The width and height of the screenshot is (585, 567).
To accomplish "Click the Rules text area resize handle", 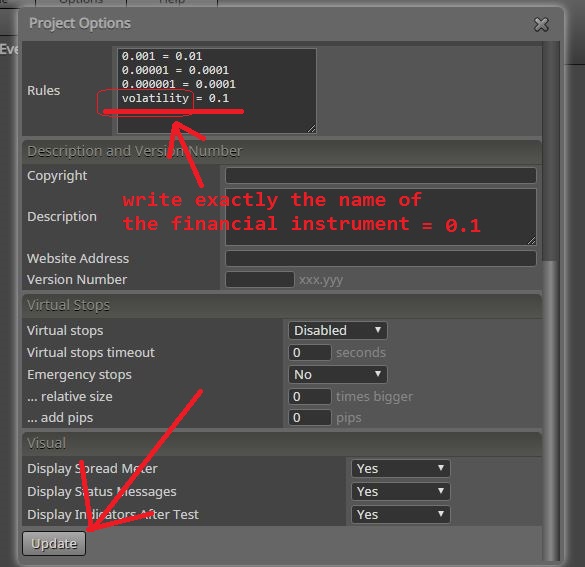I will [x=312, y=129].
